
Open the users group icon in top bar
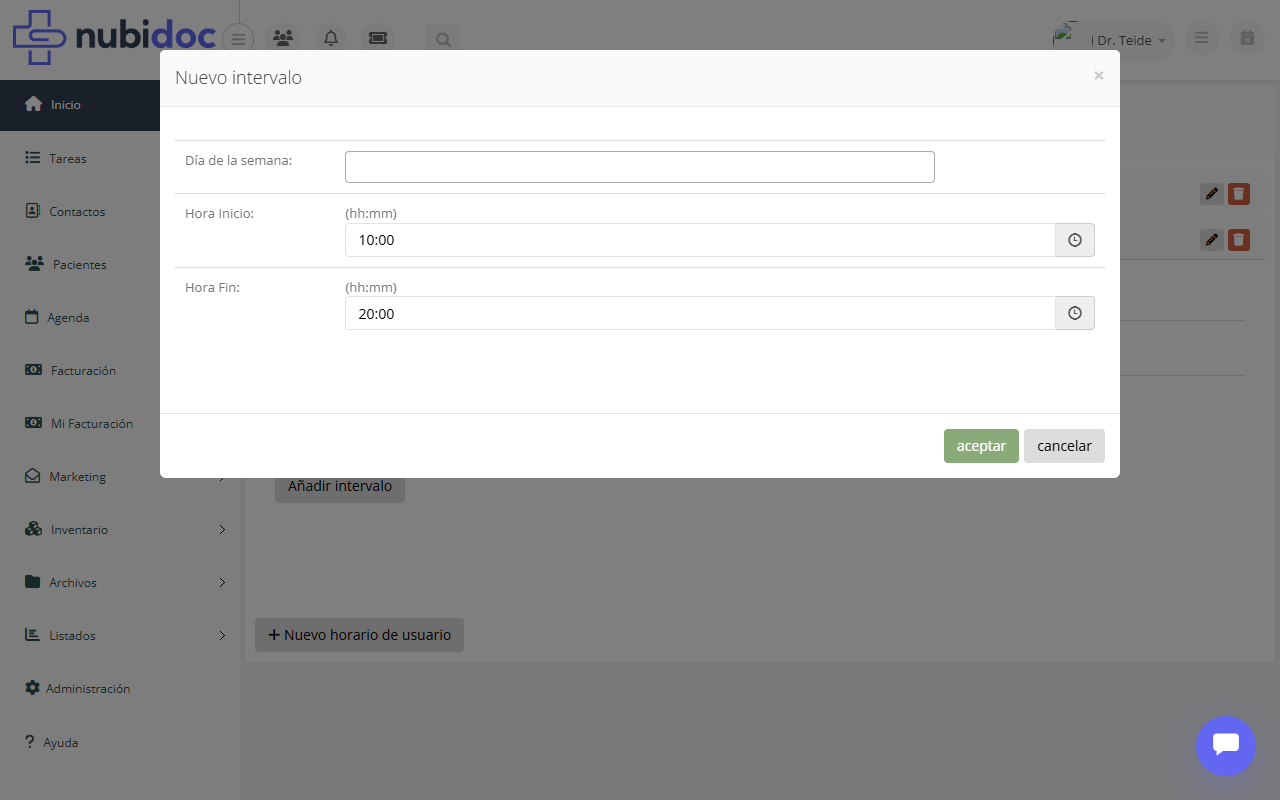(283, 38)
